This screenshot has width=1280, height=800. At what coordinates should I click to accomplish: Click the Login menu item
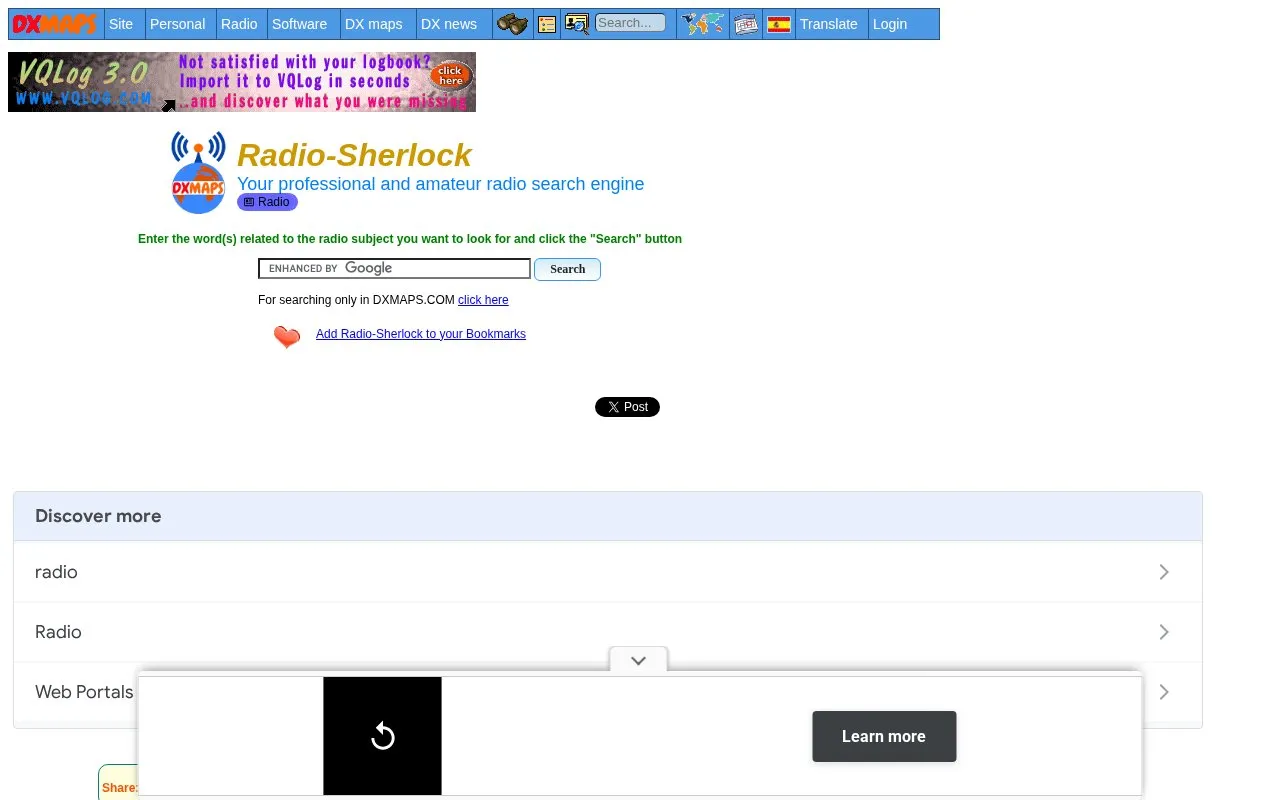click(x=890, y=24)
